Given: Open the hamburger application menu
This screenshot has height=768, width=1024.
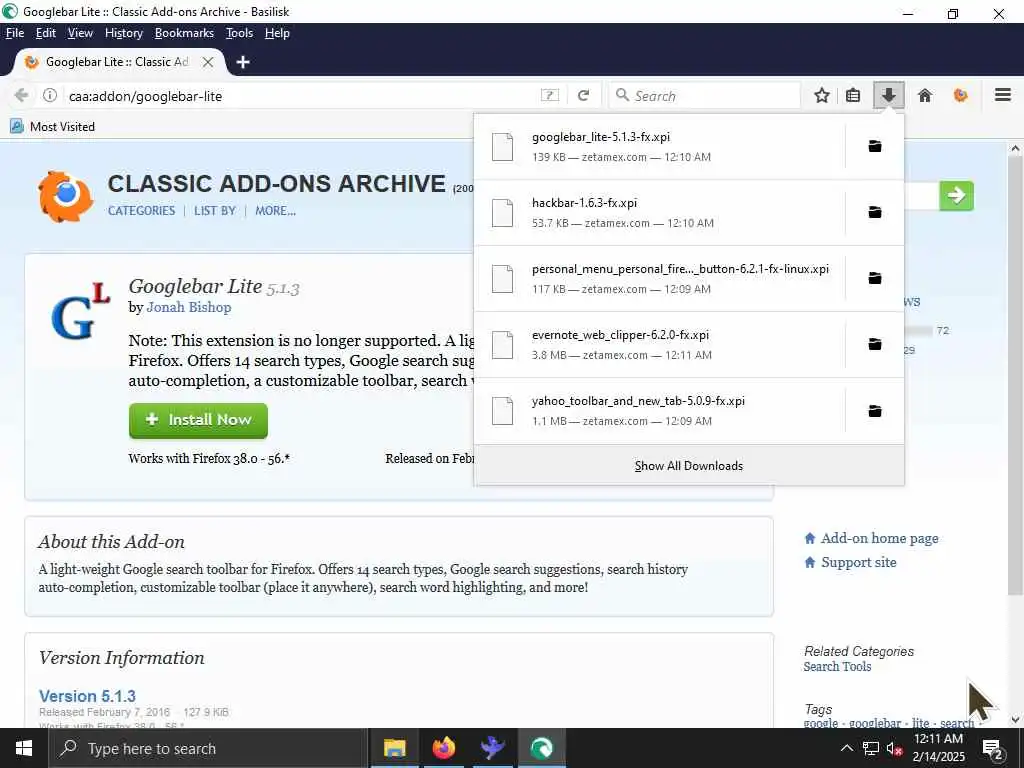Looking at the screenshot, I should click(x=1003, y=95).
